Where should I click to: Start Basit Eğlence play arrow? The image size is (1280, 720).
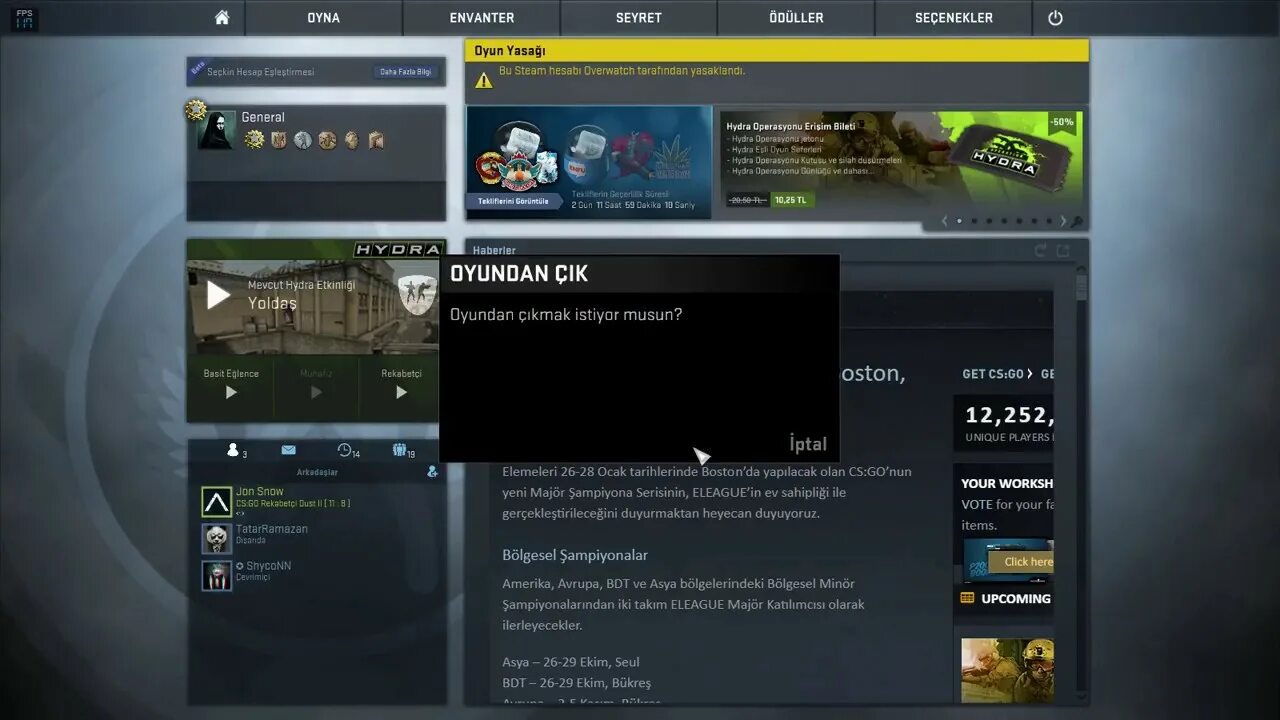231,392
